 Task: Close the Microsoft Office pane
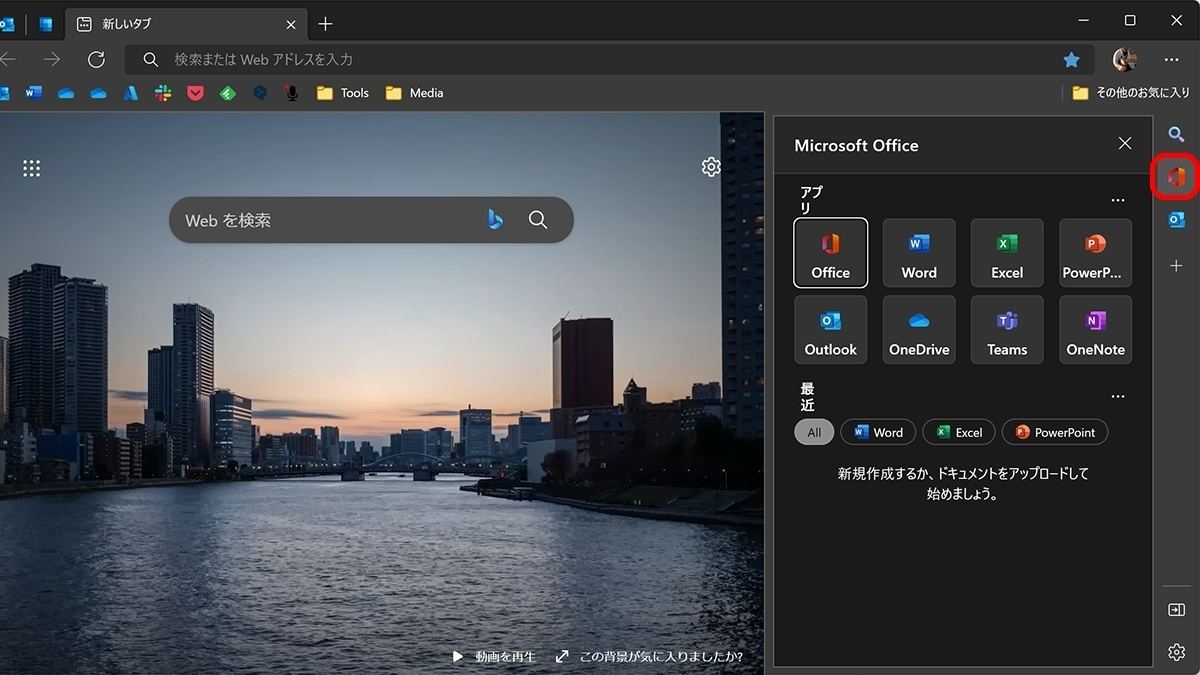coord(1125,144)
